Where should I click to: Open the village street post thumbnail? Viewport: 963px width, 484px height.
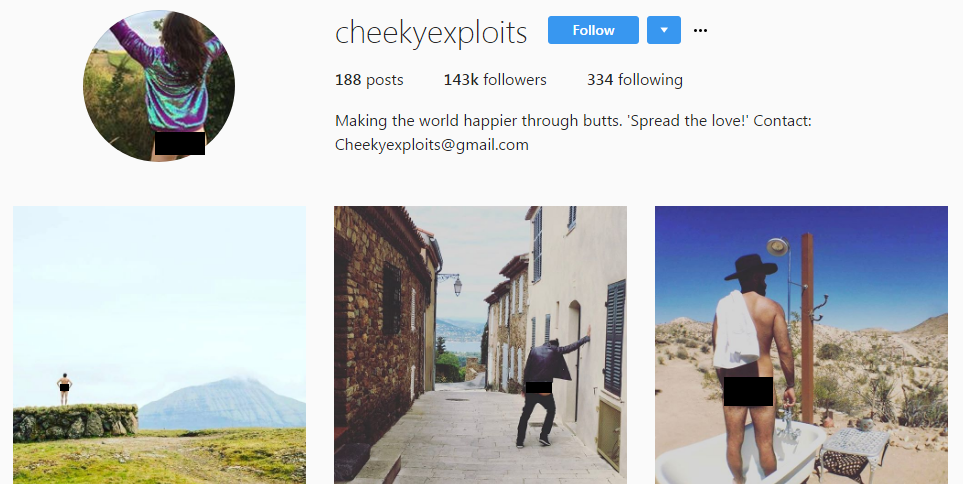click(480, 345)
